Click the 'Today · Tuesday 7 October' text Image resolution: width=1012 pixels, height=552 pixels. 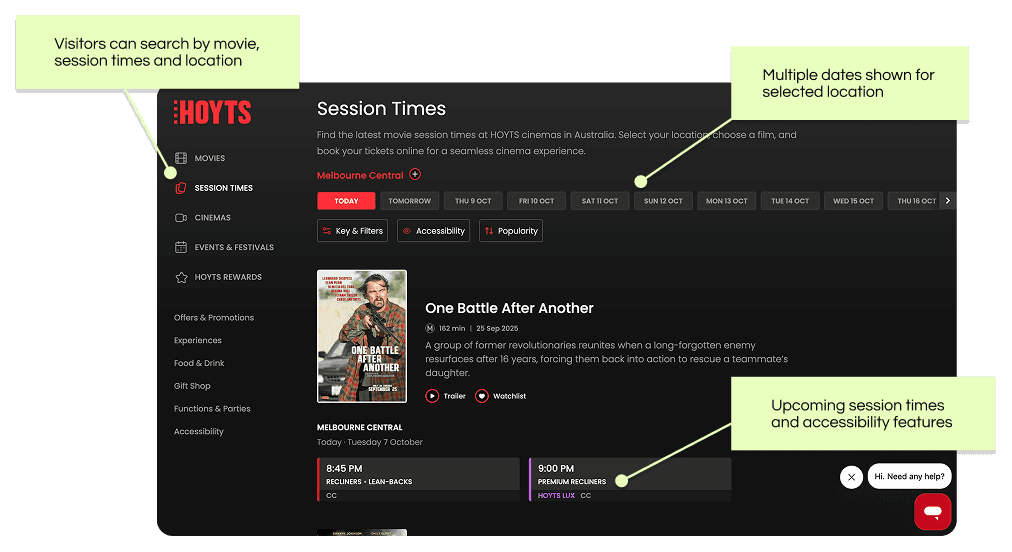369,442
